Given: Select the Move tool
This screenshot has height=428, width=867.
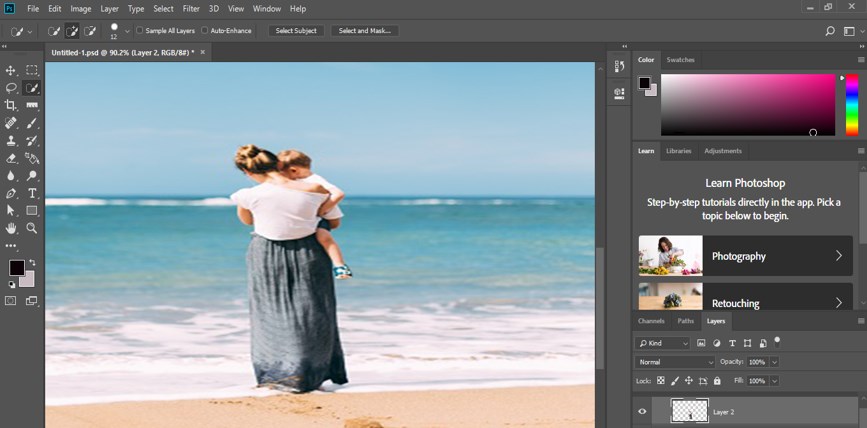Looking at the screenshot, I should click(11, 70).
